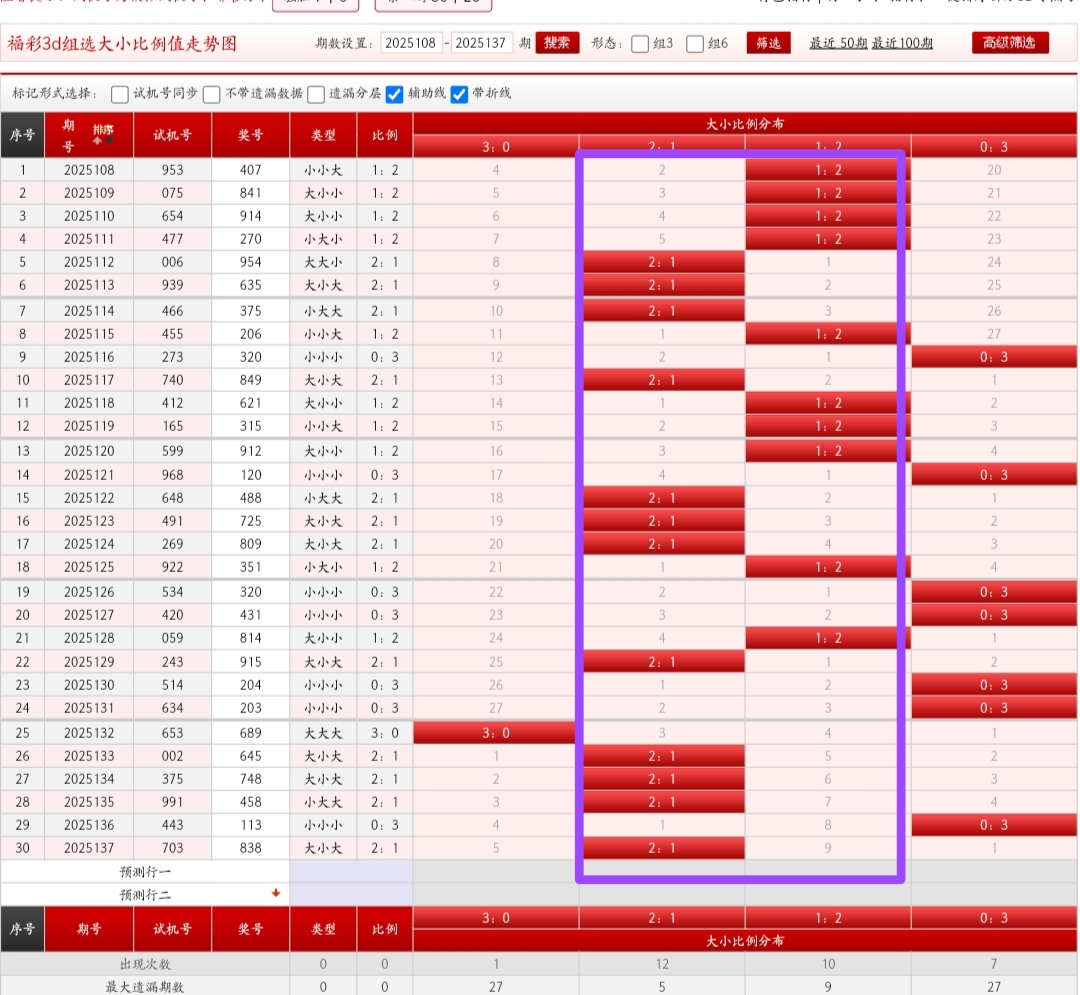Viewport: 1080px width, 995px height.
Task: Click the 3:0 column header at the top
Action: [496, 147]
